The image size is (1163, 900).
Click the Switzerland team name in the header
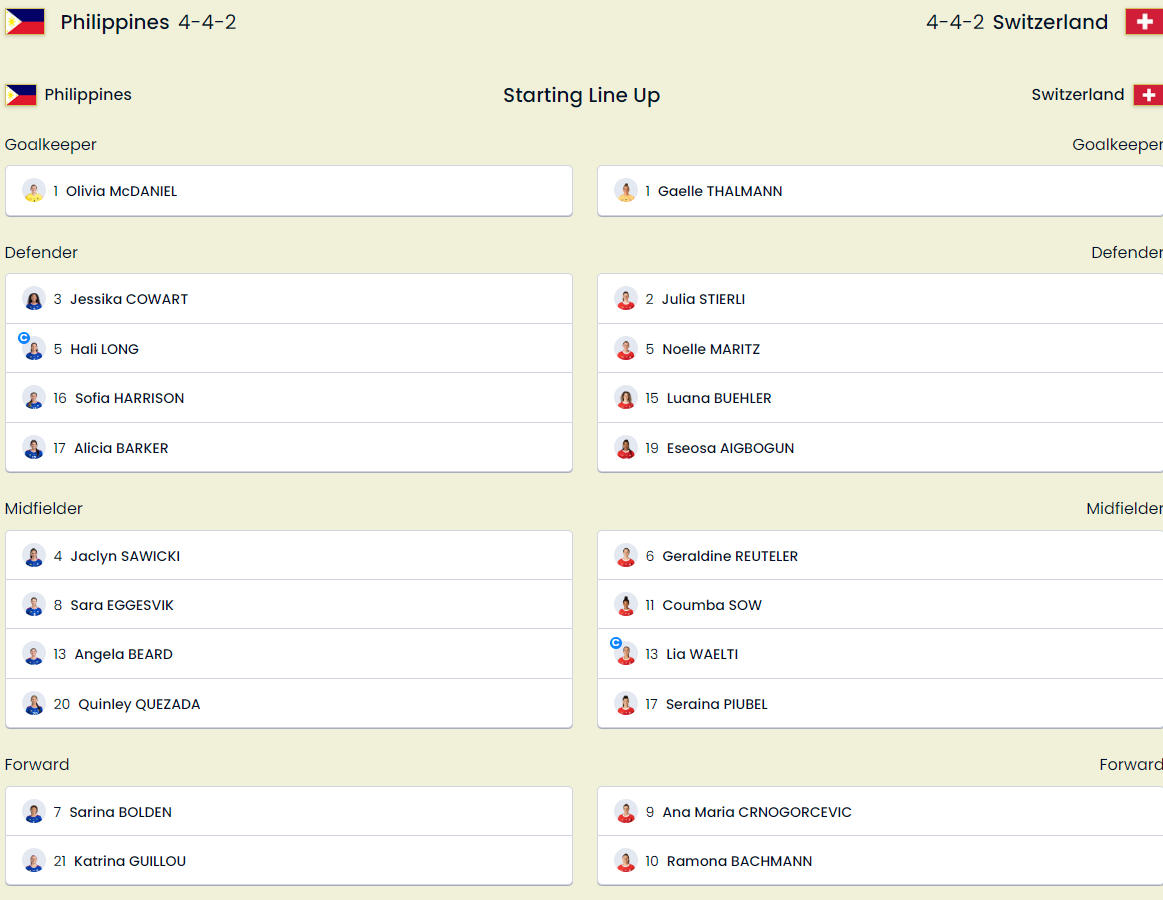tap(1050, 22)
